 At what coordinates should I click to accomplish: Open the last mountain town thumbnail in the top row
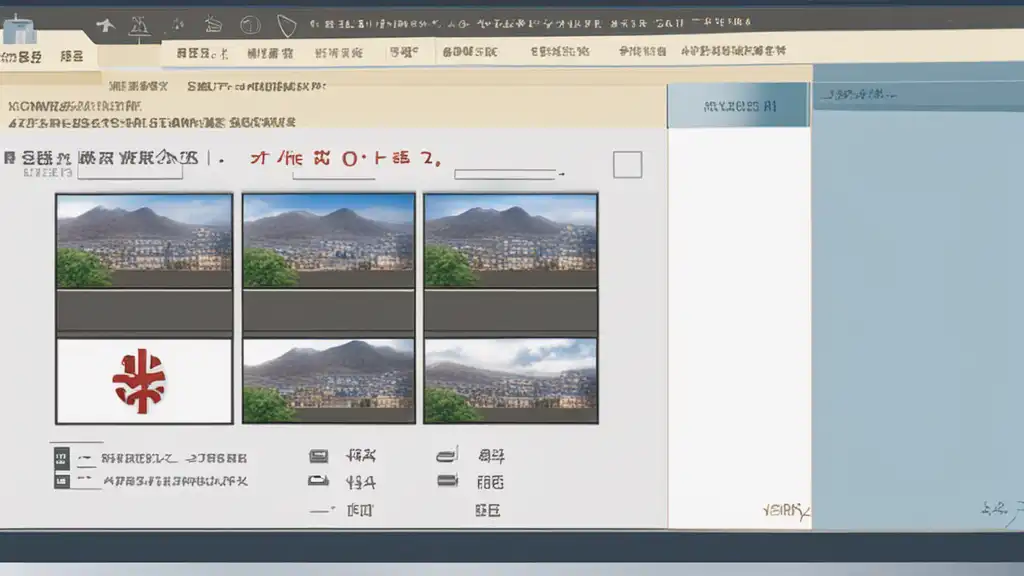[x=511, y=240]
